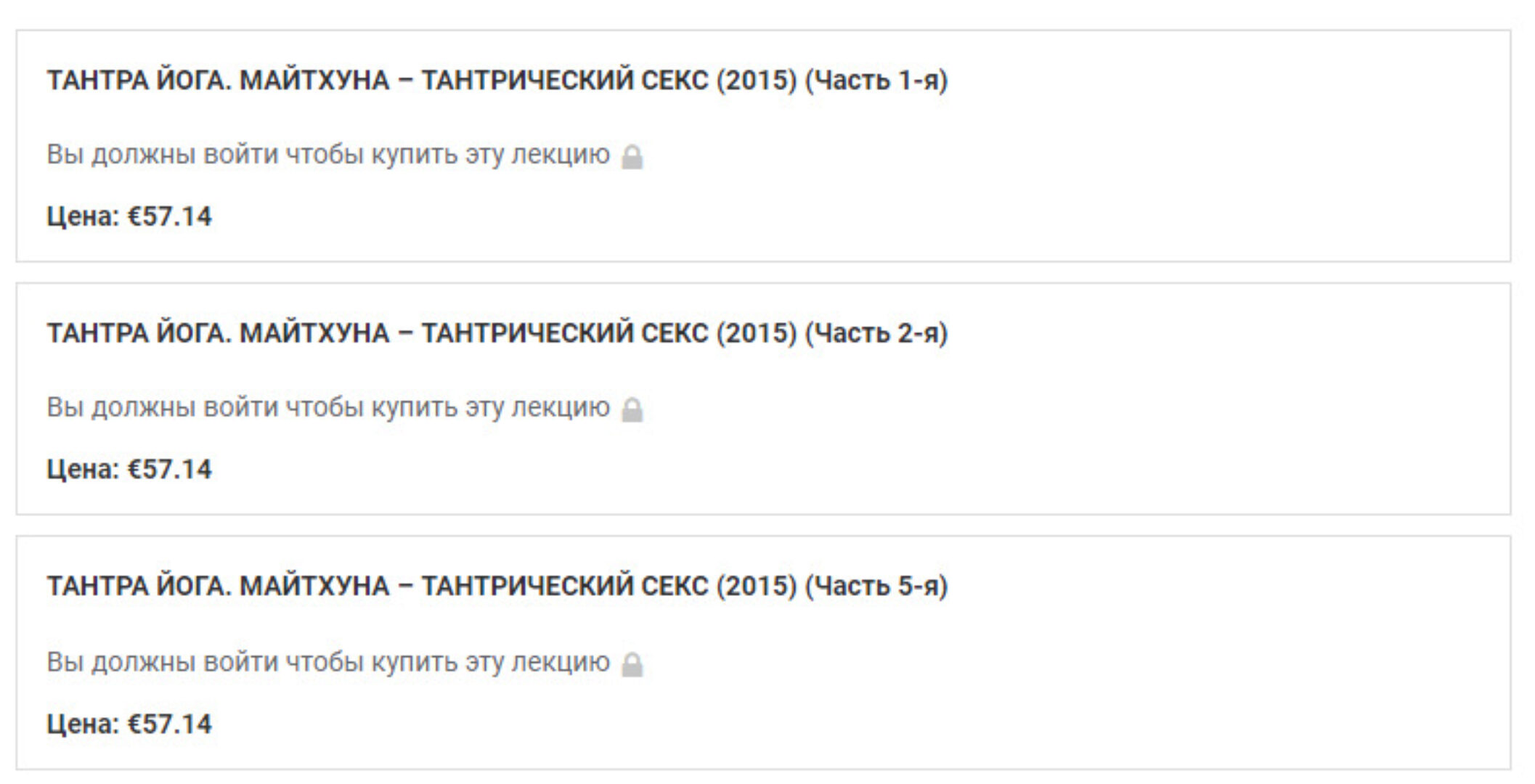
Task: Click the (Часть 5-я) label in third title
Action: (876, 586)
